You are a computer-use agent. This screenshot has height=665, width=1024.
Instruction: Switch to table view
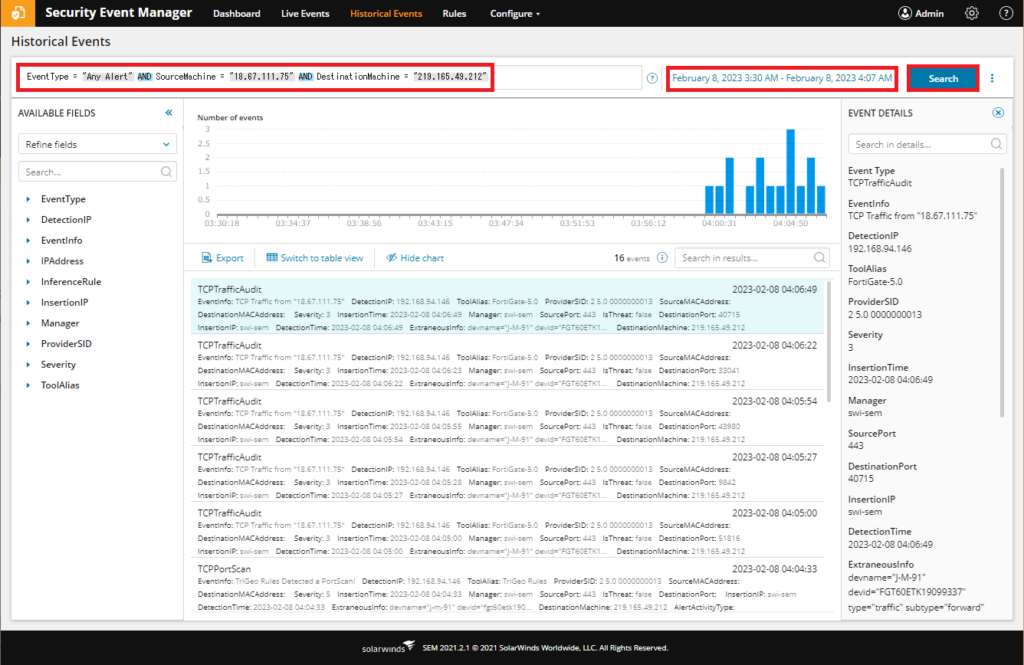pos(315,258)
